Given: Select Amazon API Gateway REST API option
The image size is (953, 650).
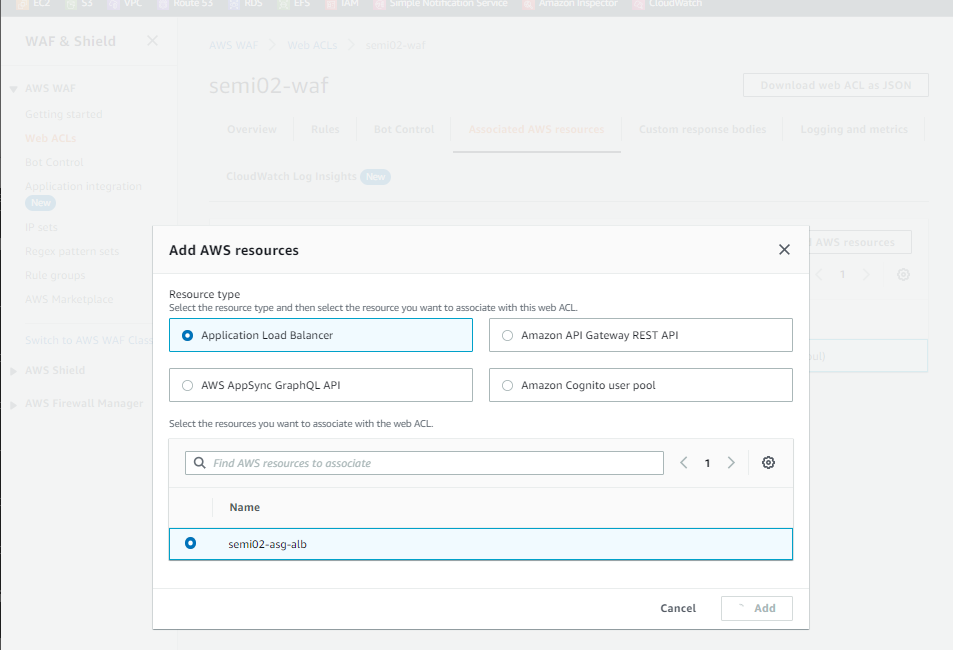Looking at the screenshot, I should pos(641,335).
